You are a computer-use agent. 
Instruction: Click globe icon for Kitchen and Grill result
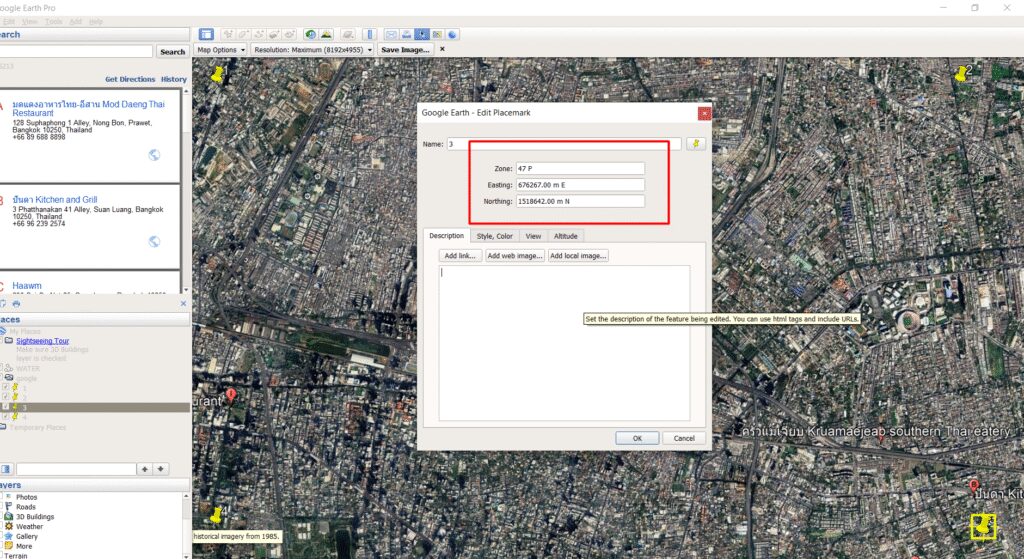(x=154, y=242)
